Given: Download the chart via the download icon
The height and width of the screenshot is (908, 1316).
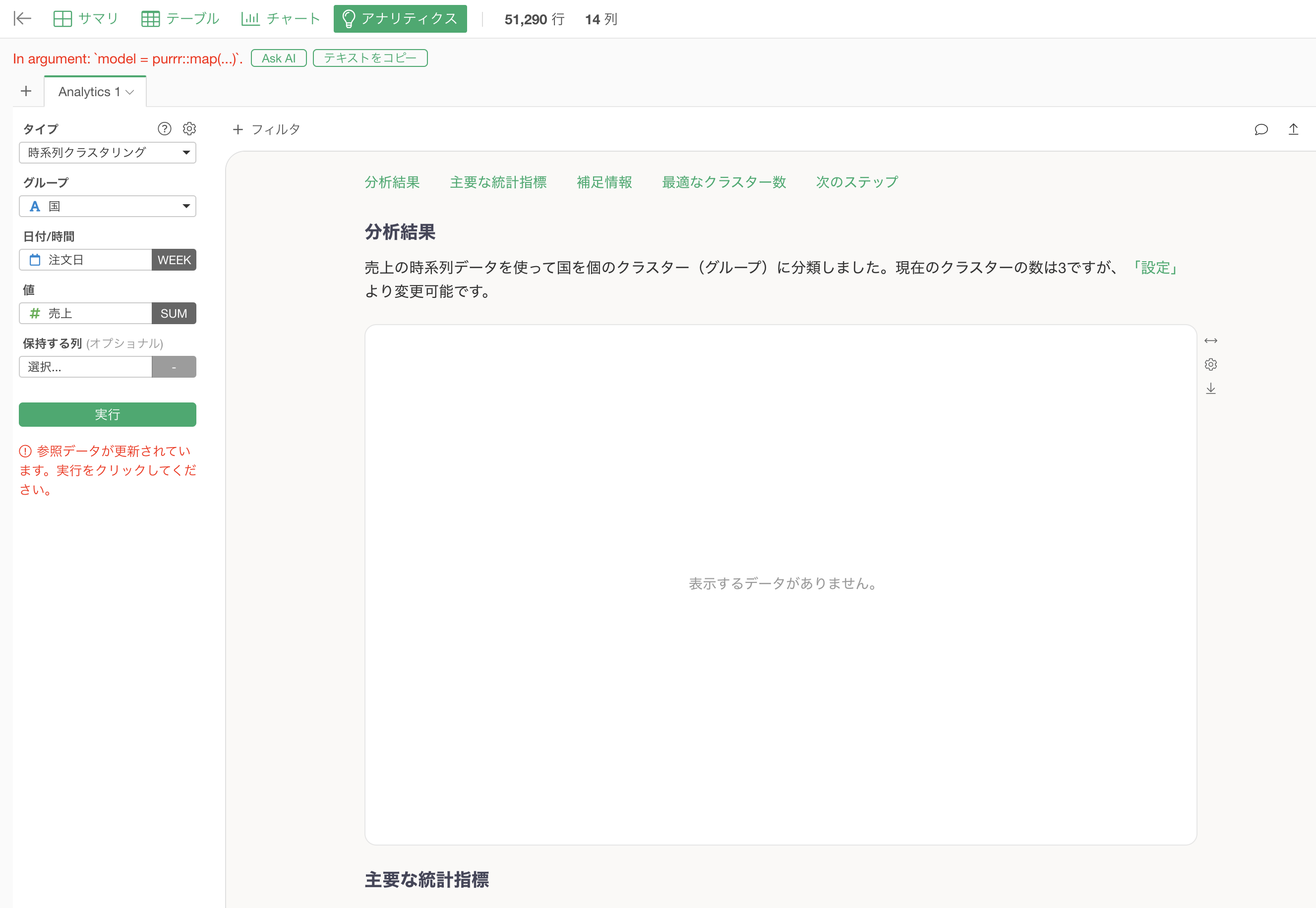Looking at the screenshot, I should tap(1211, 388).
